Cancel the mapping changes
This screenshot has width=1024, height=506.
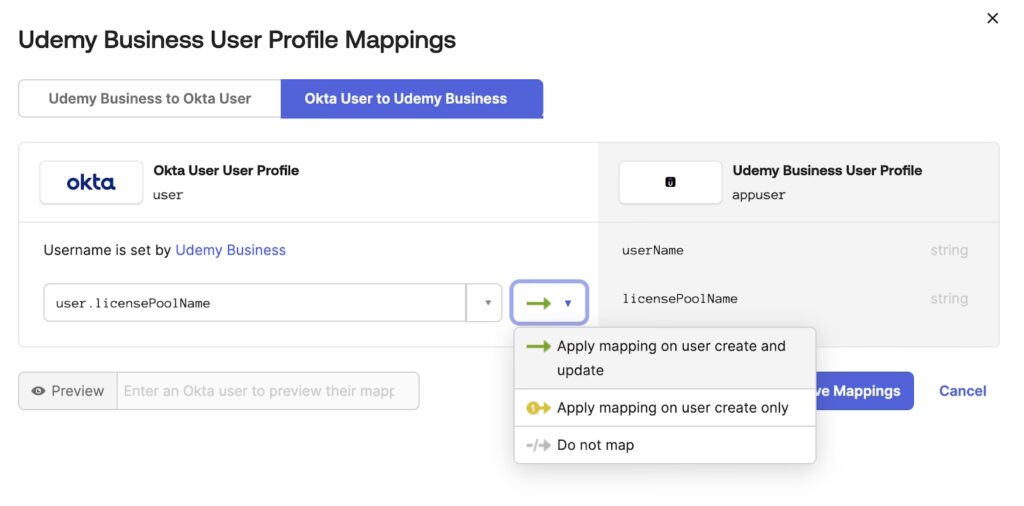coord(962,391)
